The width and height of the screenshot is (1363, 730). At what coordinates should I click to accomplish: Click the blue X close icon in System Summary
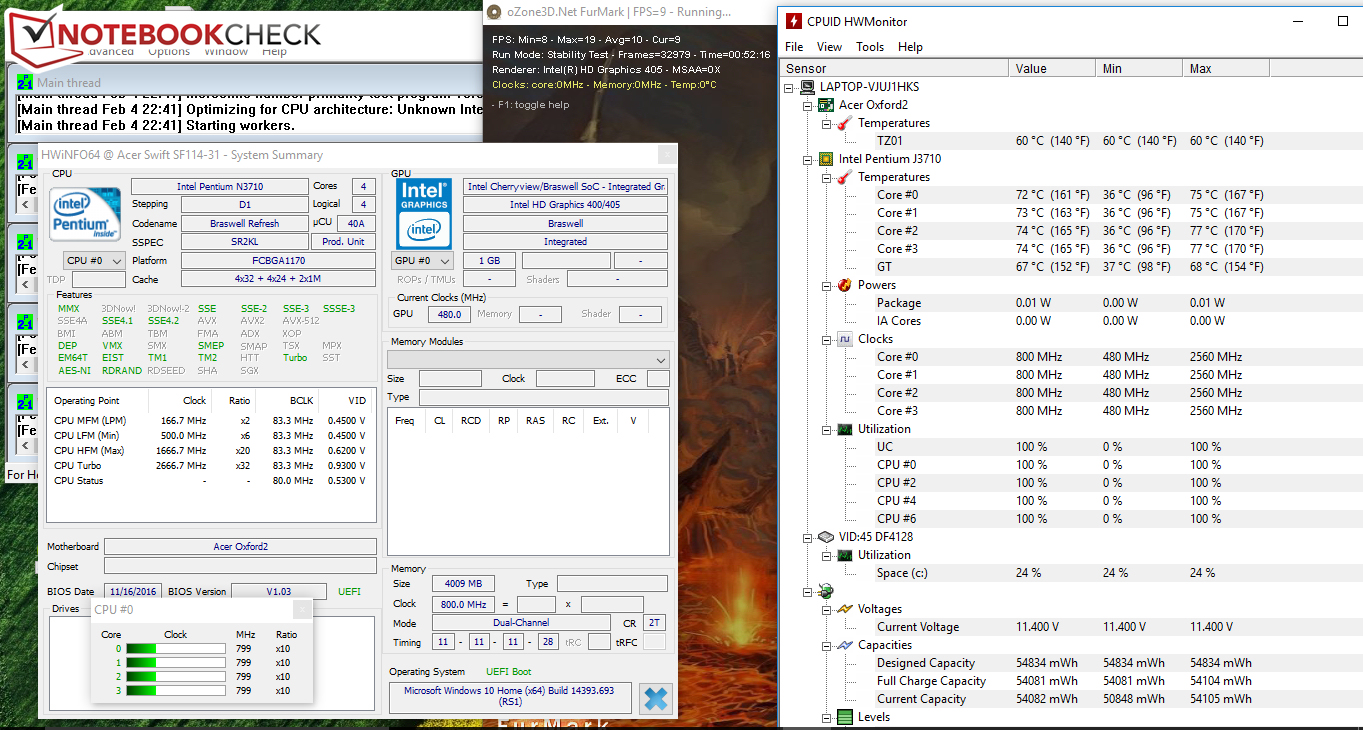coord(656,698)
